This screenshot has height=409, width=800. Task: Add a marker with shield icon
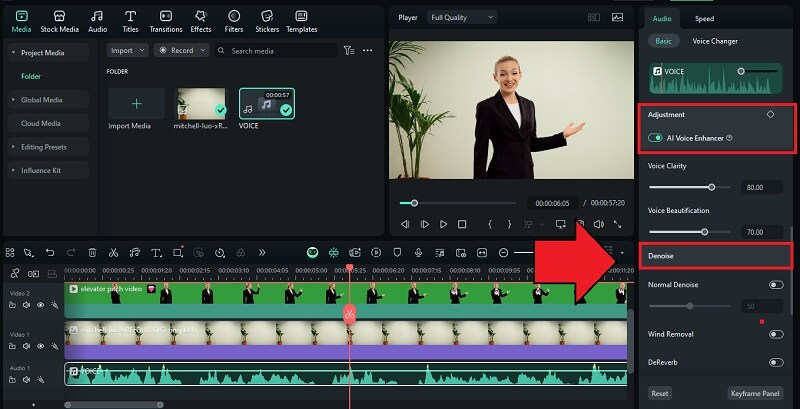397,252
